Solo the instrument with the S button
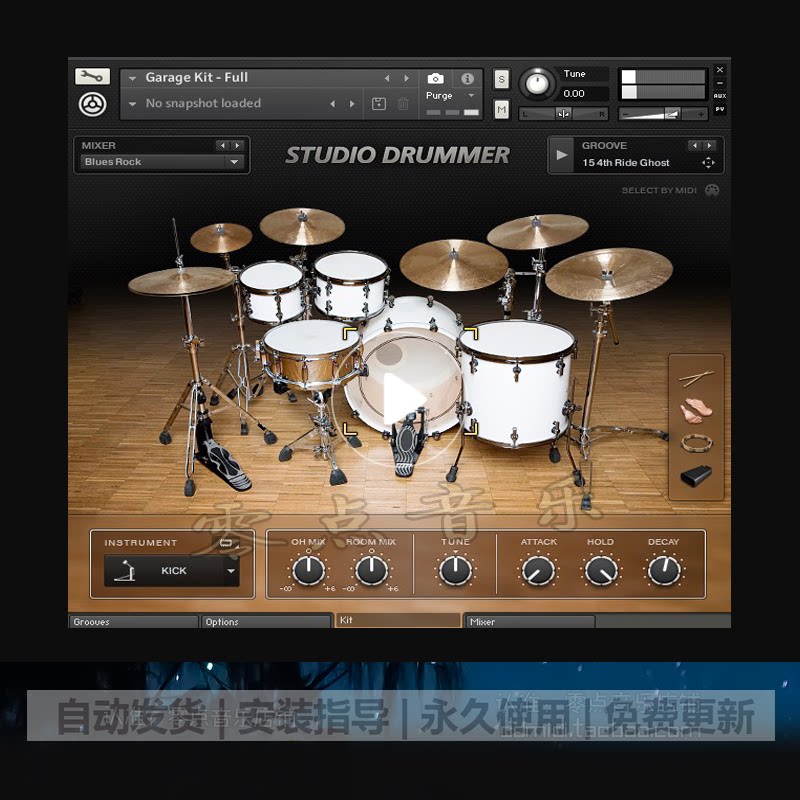This screenshot has height=800, width=800. click(x=504, y=78)
